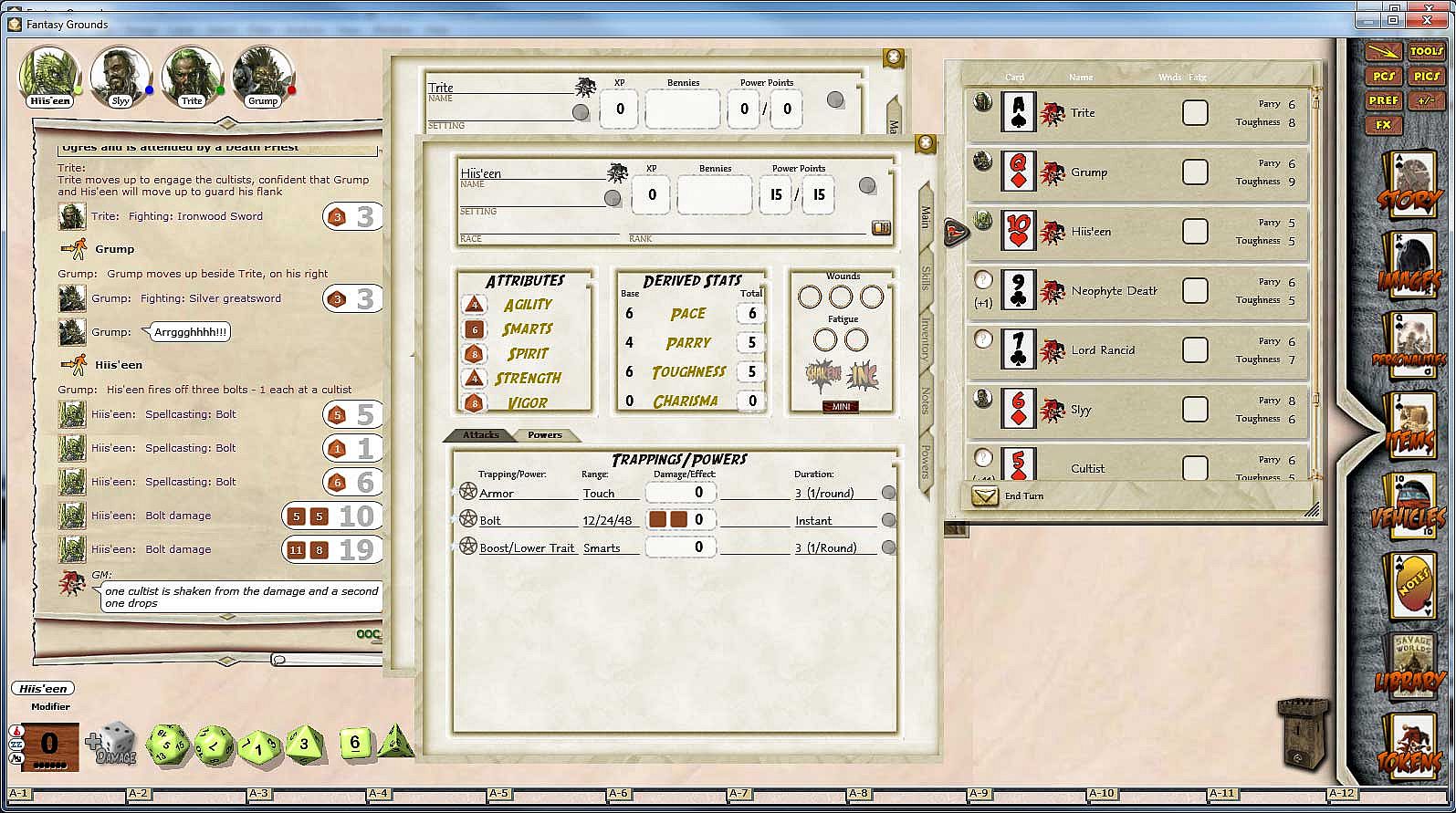Pick the green d6 die
The image size is (1456, 813).
tap(356, 743)
